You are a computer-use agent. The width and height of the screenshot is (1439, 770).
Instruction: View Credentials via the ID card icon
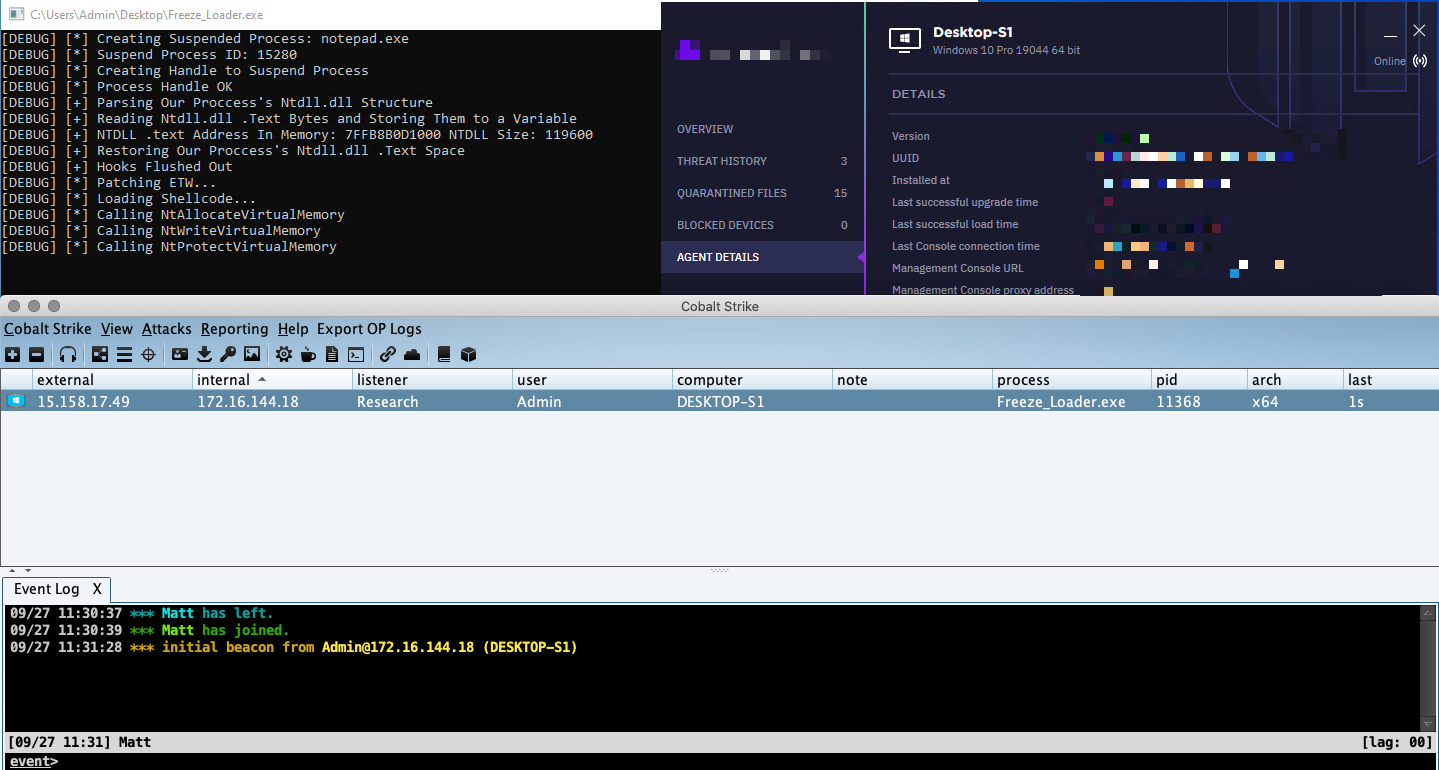180,354
